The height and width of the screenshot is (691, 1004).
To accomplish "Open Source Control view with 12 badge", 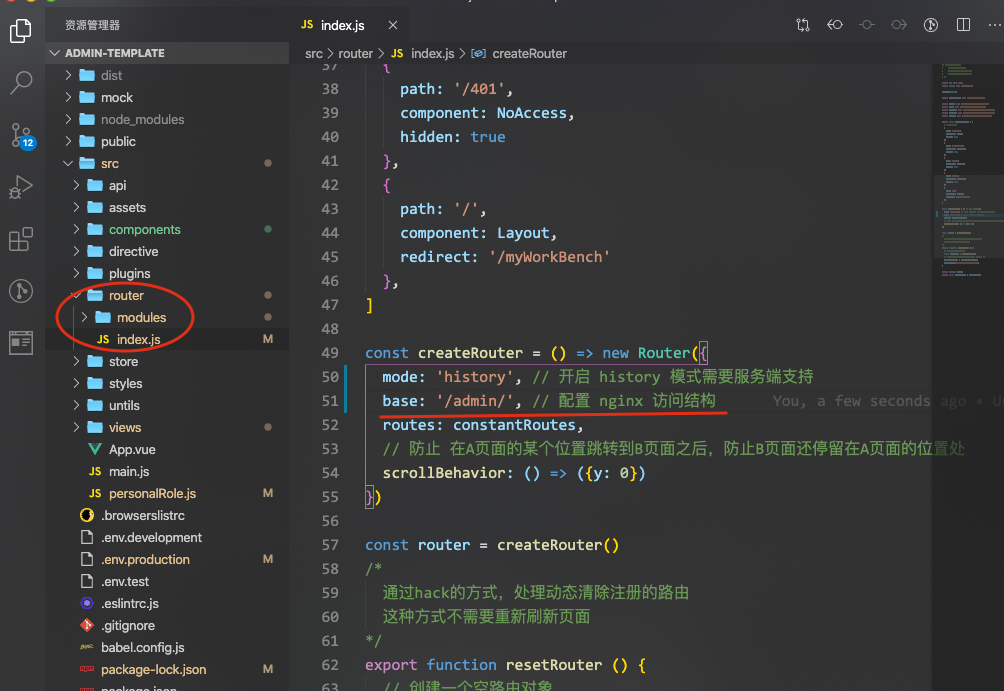I will click(22, 136).
